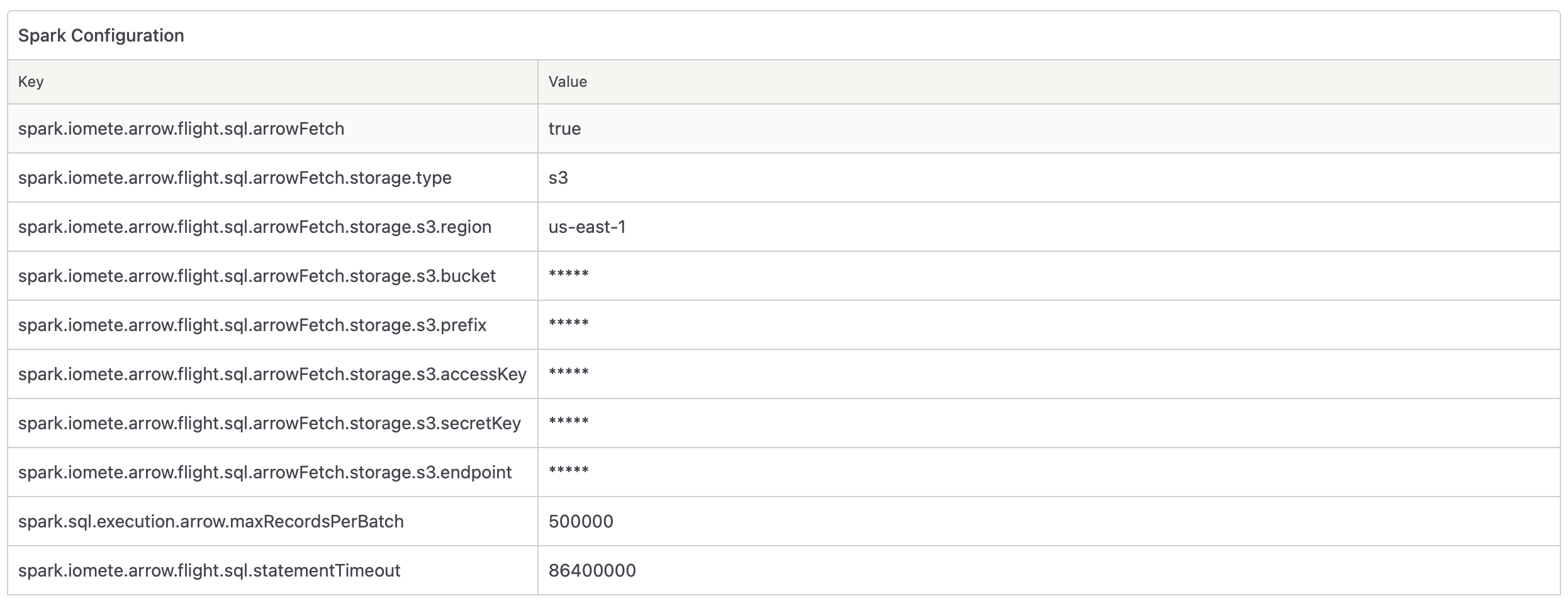Click the 500000 batch size value
This screenshot has height=603, width=1568.
pos(581,522)
